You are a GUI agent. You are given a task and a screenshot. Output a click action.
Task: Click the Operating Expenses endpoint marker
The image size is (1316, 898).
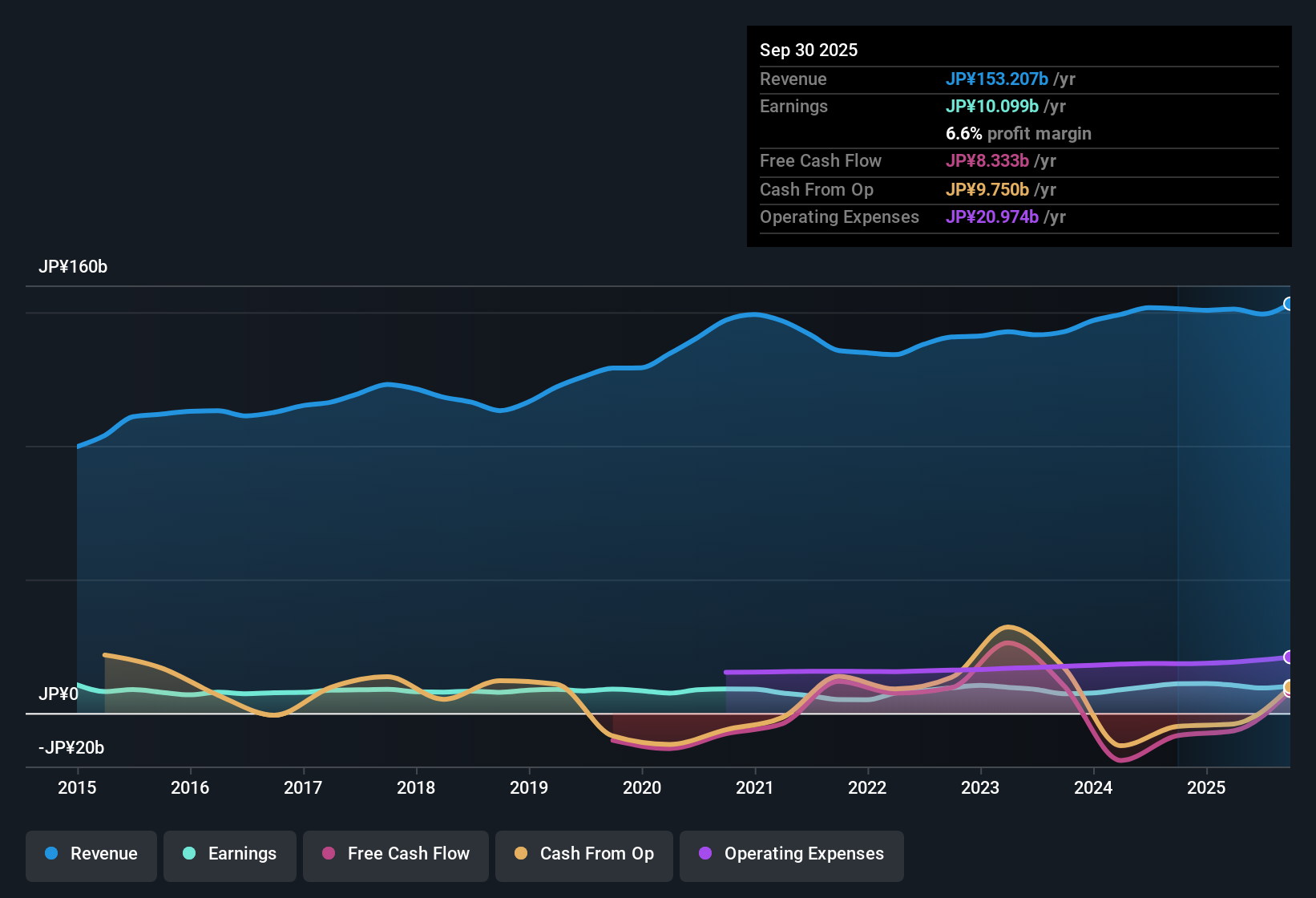1289,657
